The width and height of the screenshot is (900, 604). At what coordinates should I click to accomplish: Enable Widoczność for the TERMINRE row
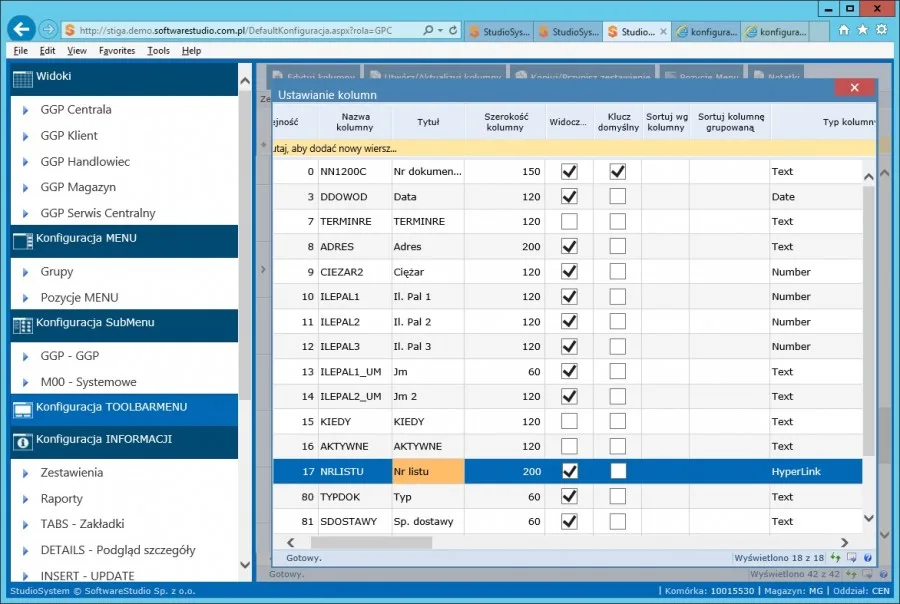[x=569, y=222]
